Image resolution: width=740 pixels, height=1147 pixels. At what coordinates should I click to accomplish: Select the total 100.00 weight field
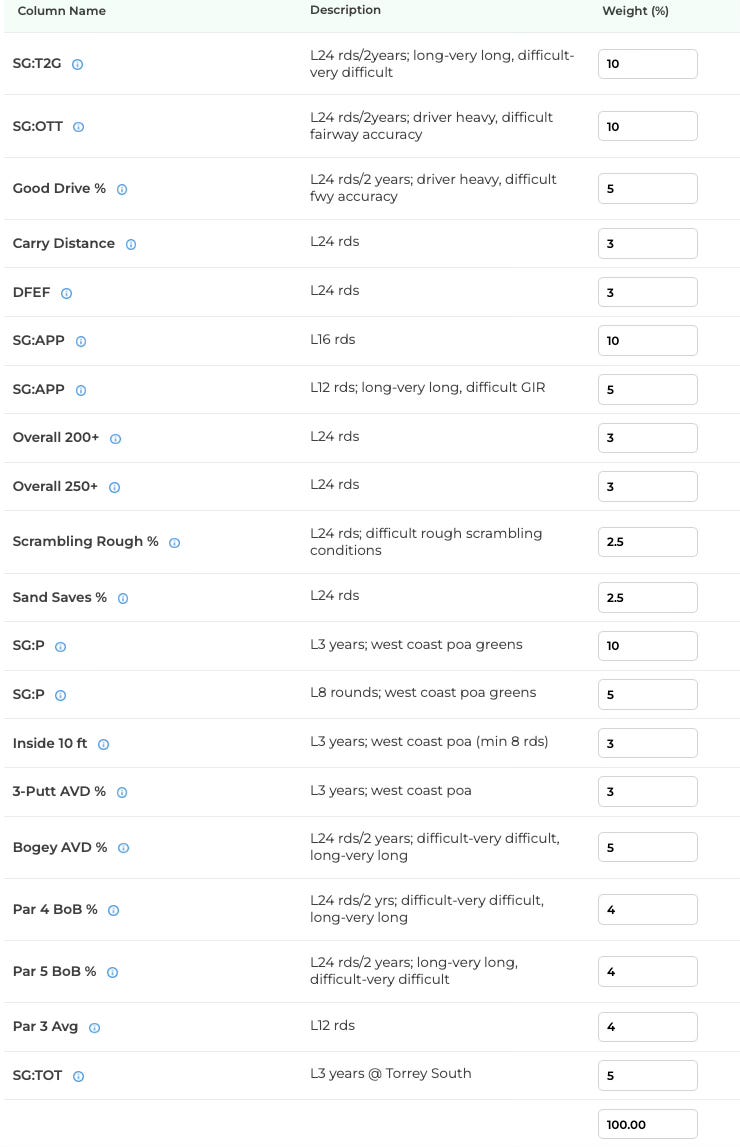[x=648, y=1124]
